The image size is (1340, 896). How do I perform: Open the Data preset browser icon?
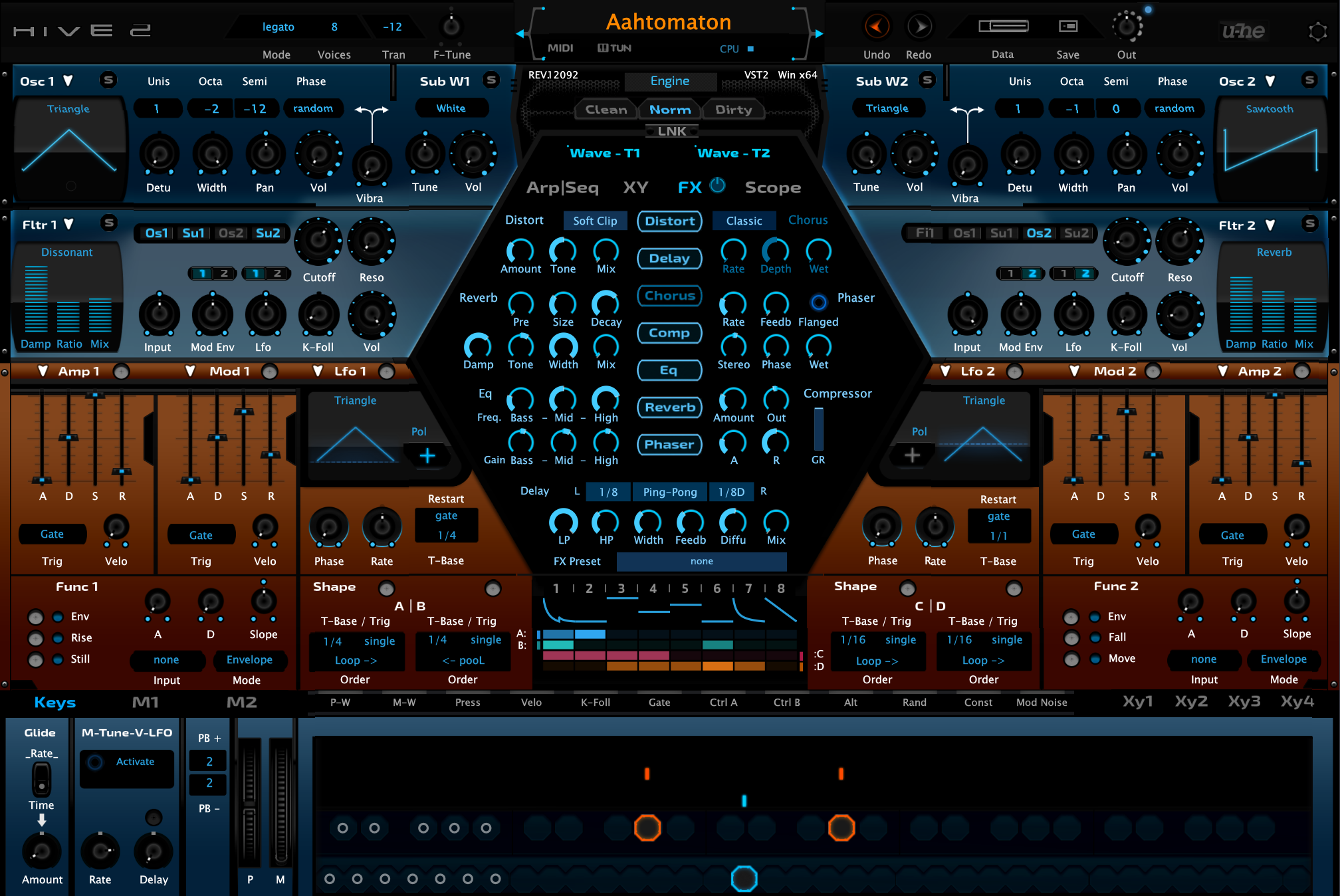pyautogui.click(x=1003, y=27)
